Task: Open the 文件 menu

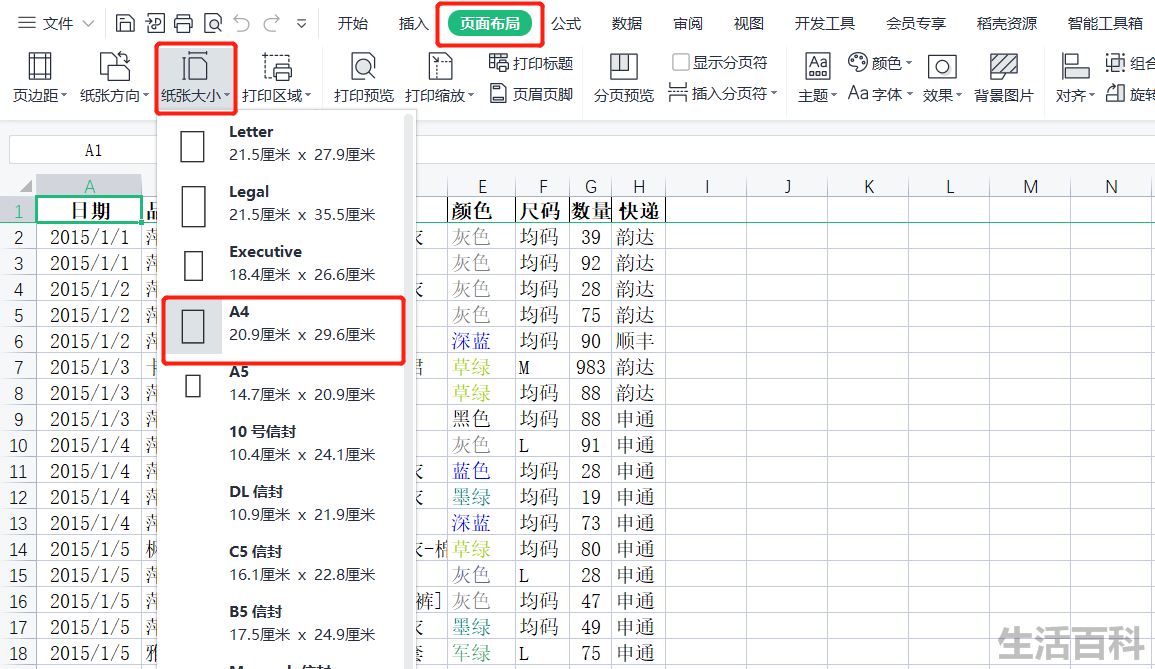Action: 57,24
